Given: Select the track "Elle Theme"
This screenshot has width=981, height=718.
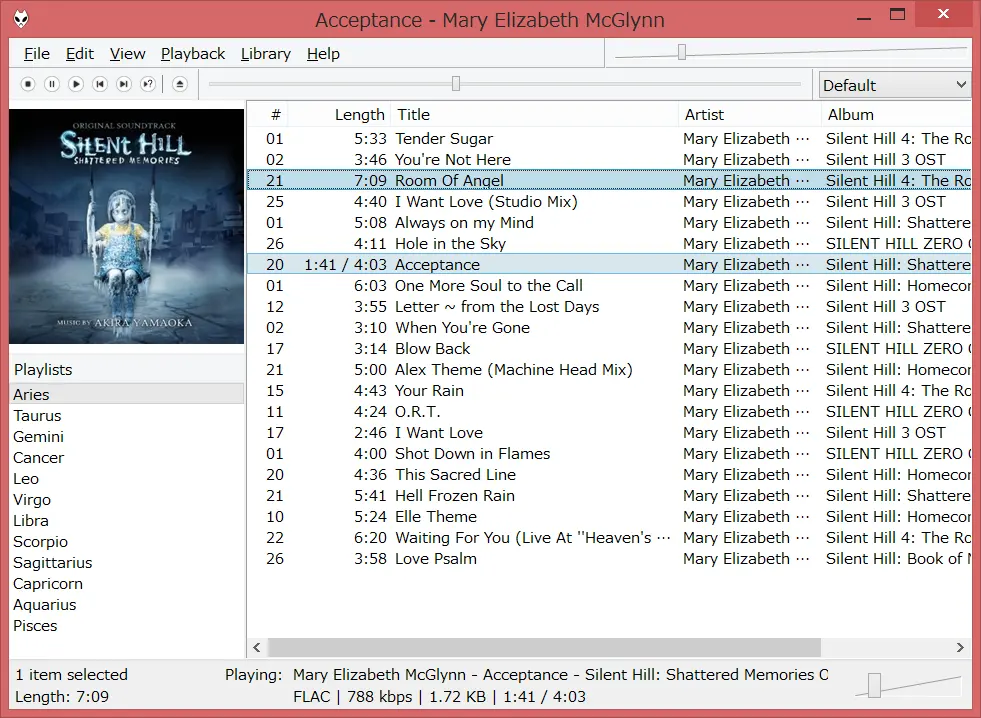Looking at the screenshot, I should (x=609, y=517).
